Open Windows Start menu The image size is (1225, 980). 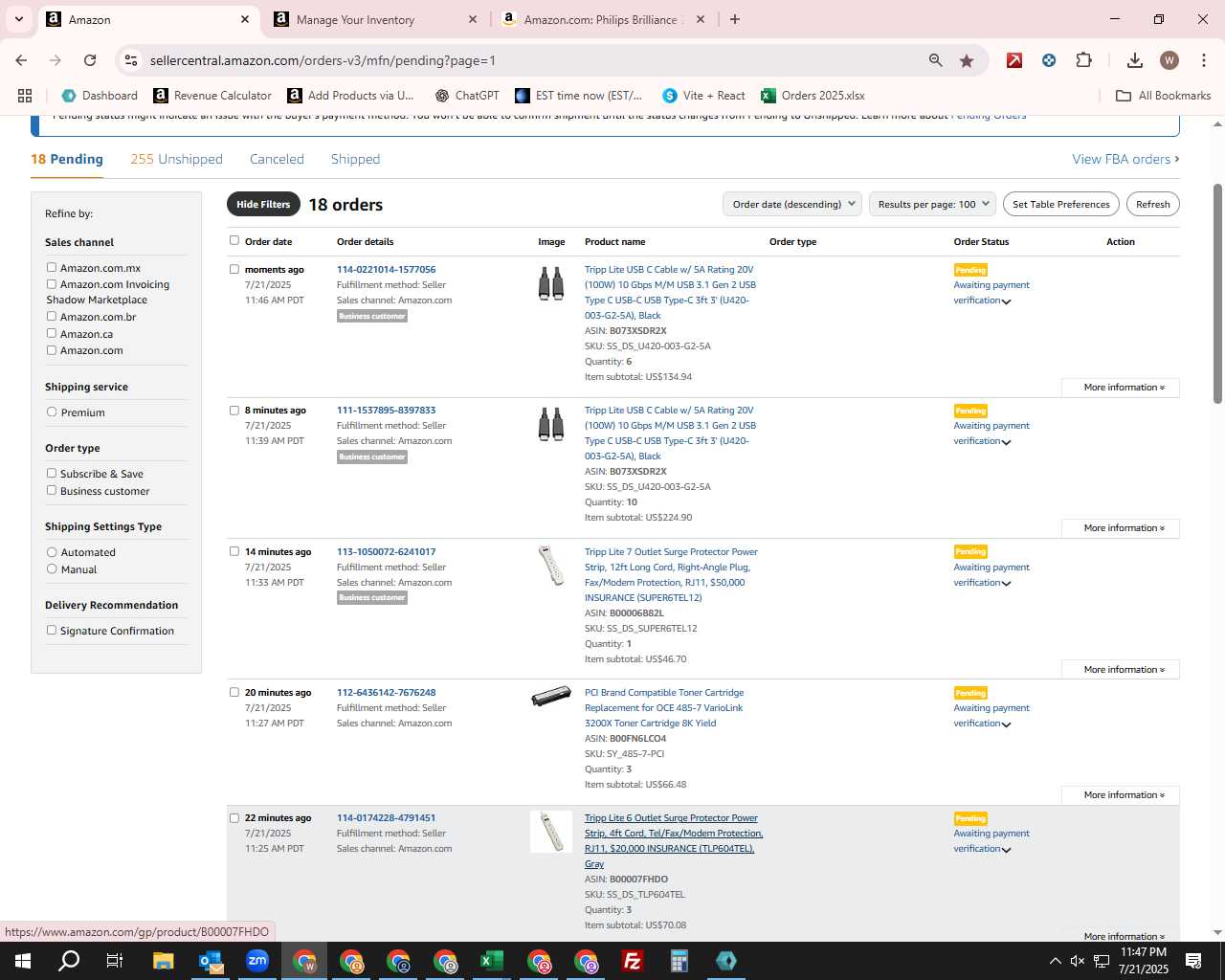(x=23, y=961)
